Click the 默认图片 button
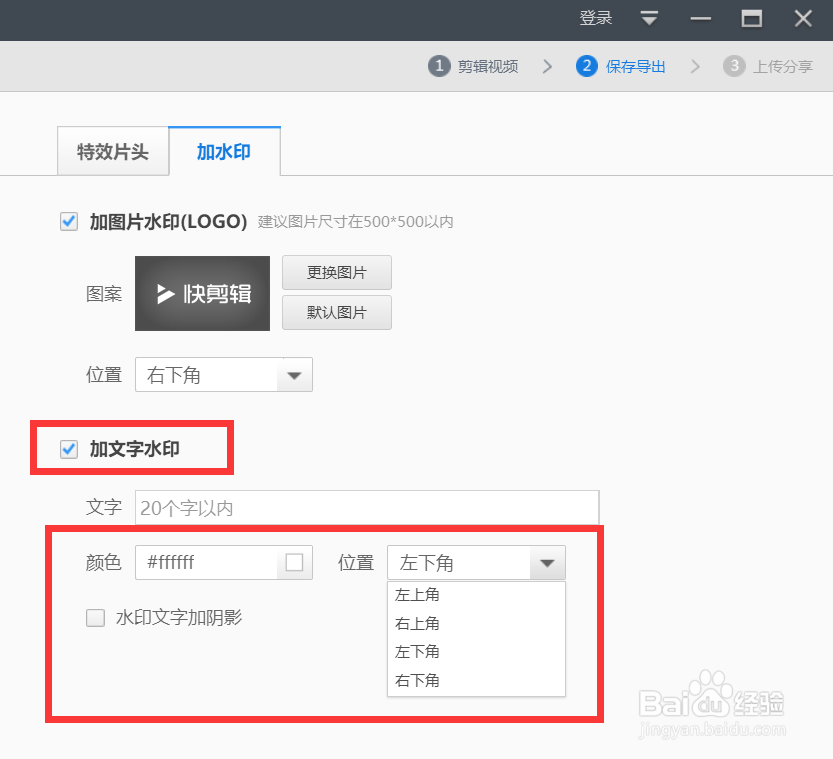Image resolution: width=833 pixels, height=759 pixels. point(336,312)
